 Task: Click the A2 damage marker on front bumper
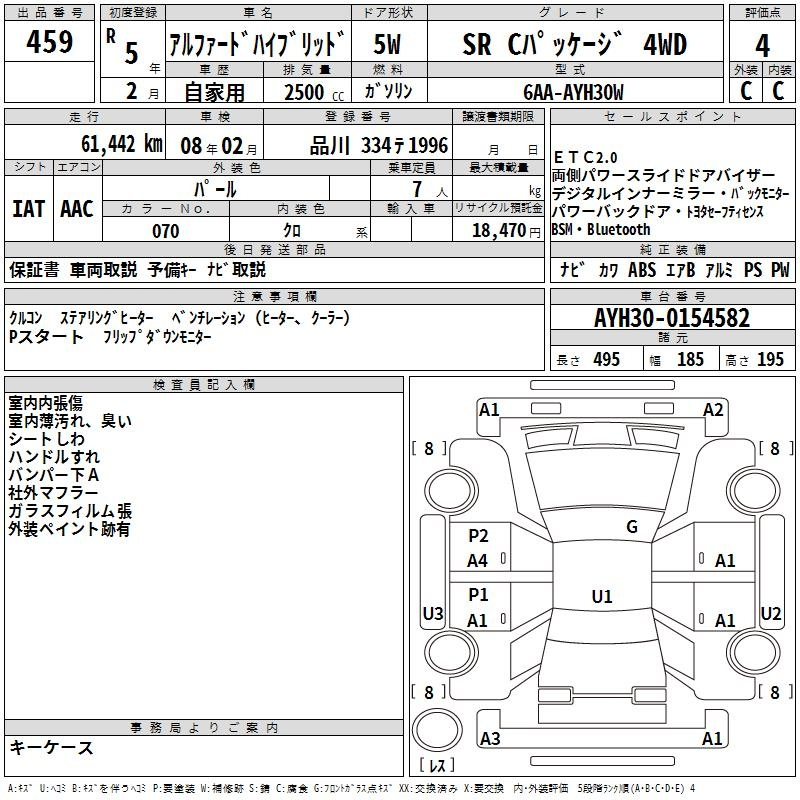tap(713, 409)
